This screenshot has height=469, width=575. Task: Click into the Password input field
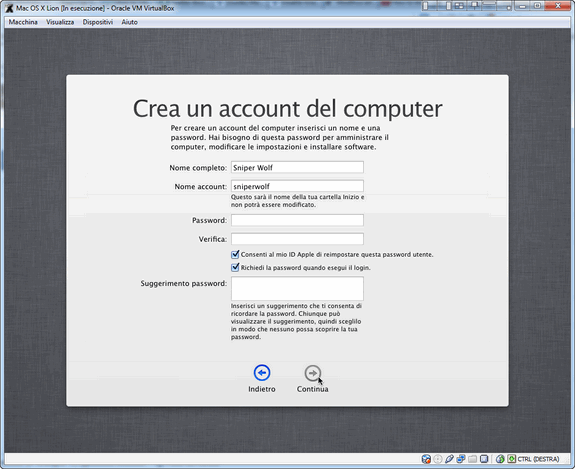(x=297, y=220)
